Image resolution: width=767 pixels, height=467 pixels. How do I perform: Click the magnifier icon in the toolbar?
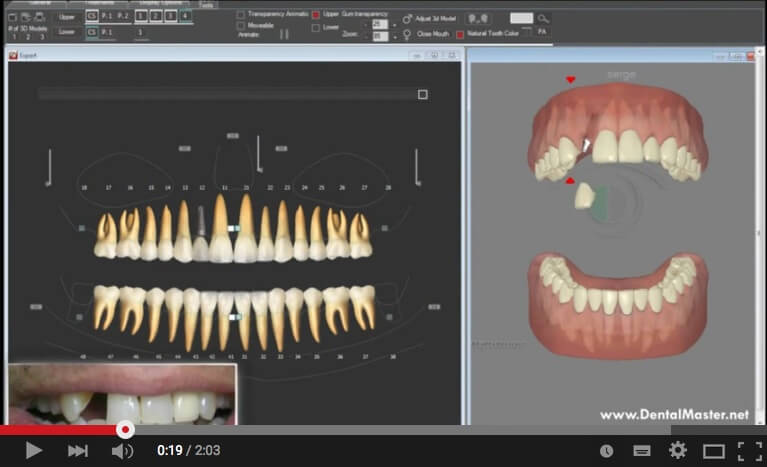pos(543,18)
